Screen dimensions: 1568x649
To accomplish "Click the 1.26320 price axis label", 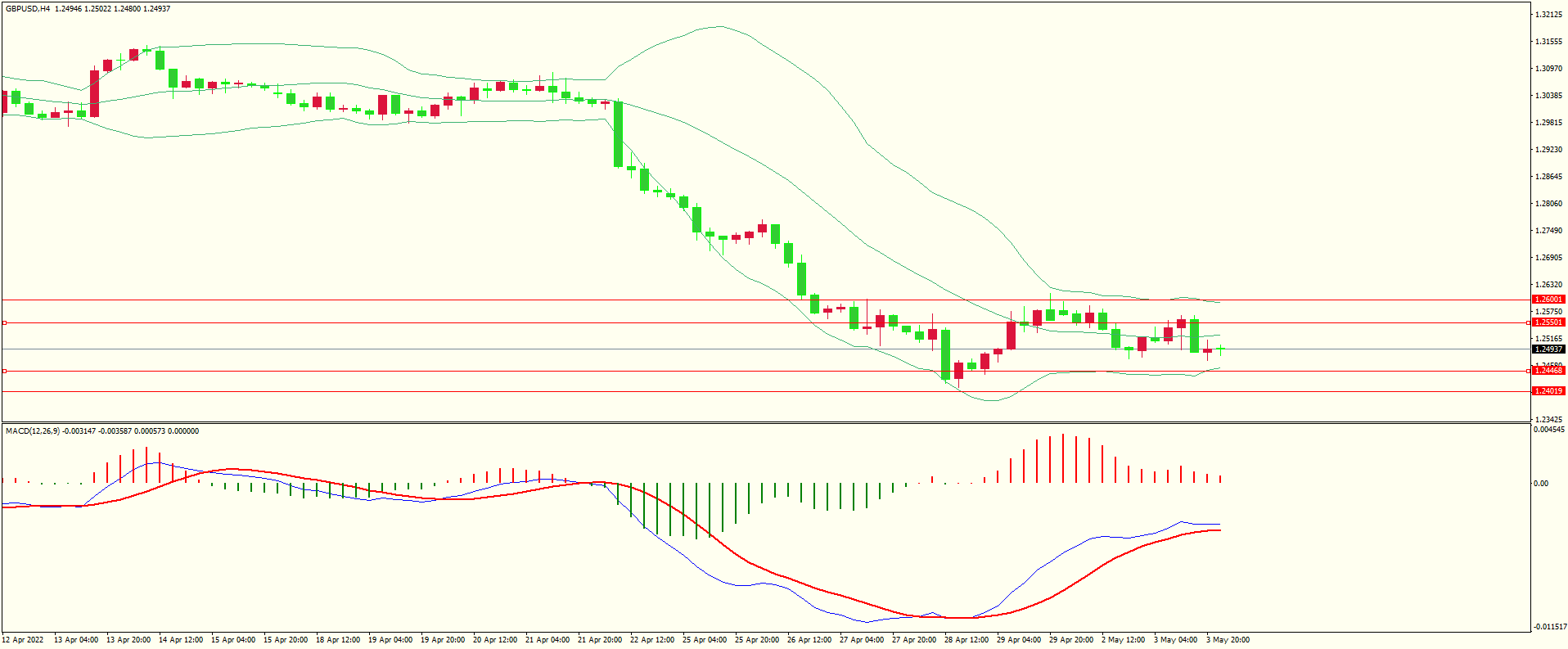I will (1548, 285).
